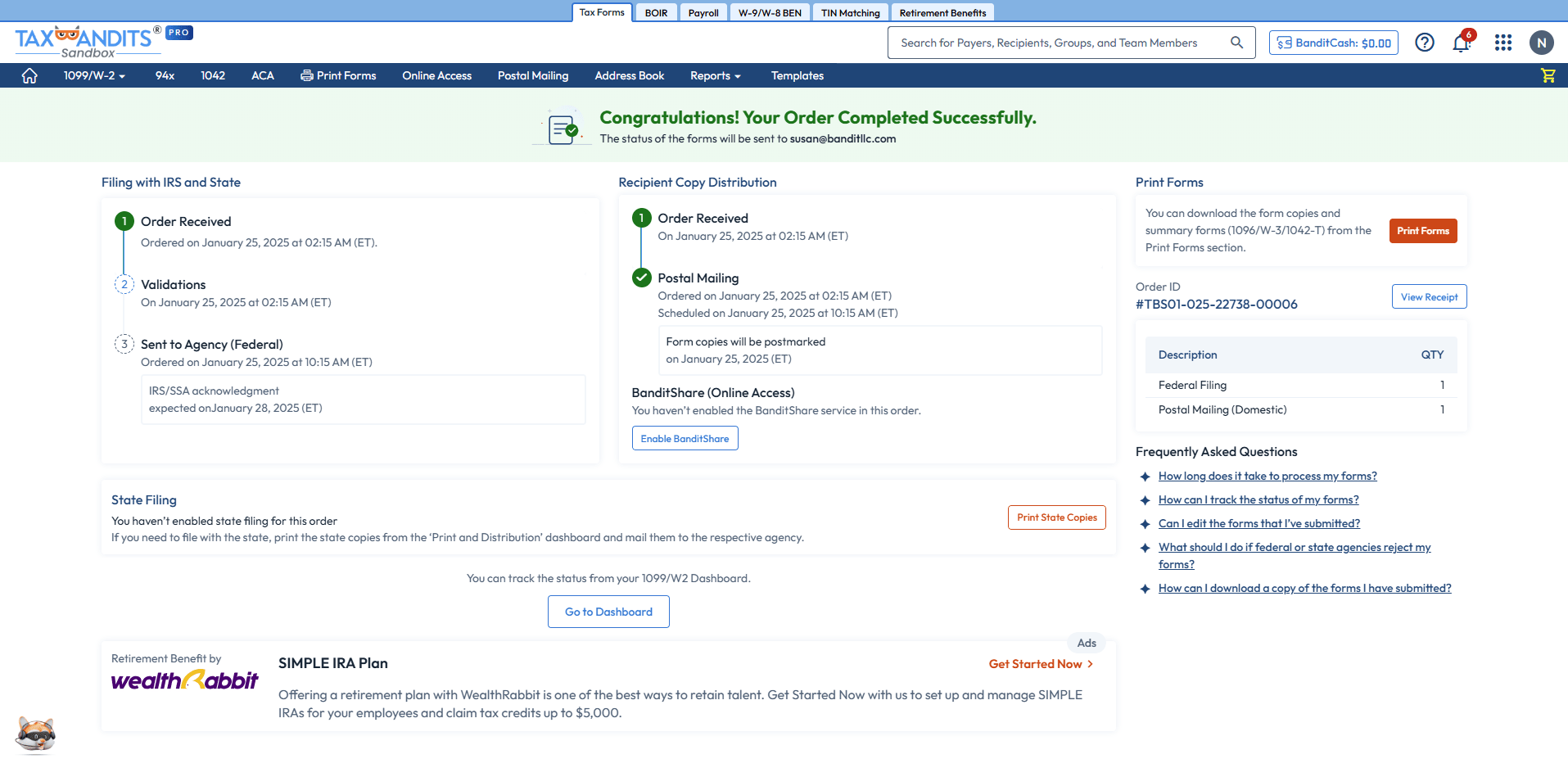
Task: Click the Postal Mailing green checkmark icon
Action: tap(642, 278)
